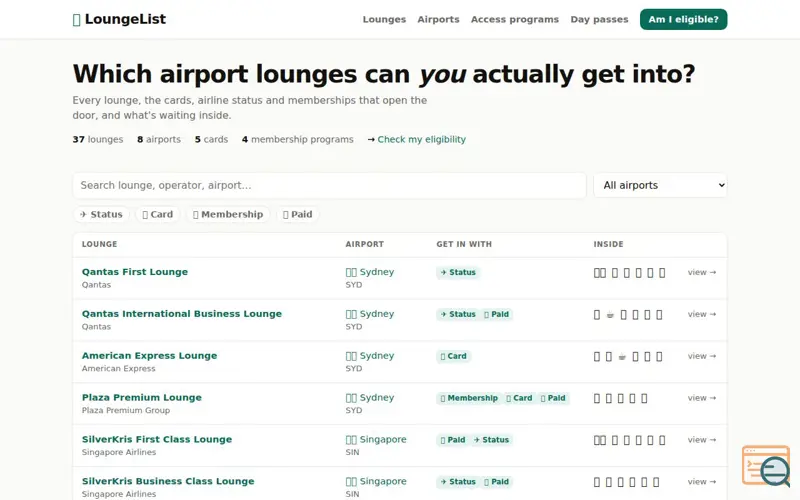Screen dimensions: 800x500
Task: Open SilverKris Business Class Lounge
Action: click(168, 481)
